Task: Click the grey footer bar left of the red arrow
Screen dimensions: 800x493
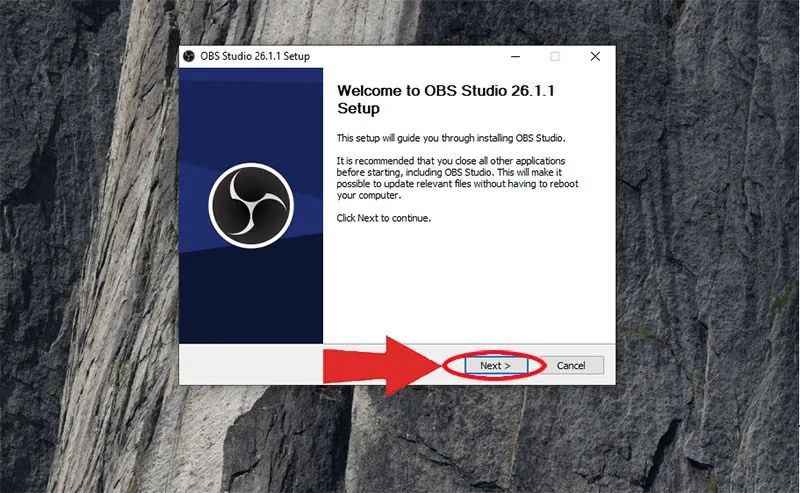Action: click(x=250, y=365)
